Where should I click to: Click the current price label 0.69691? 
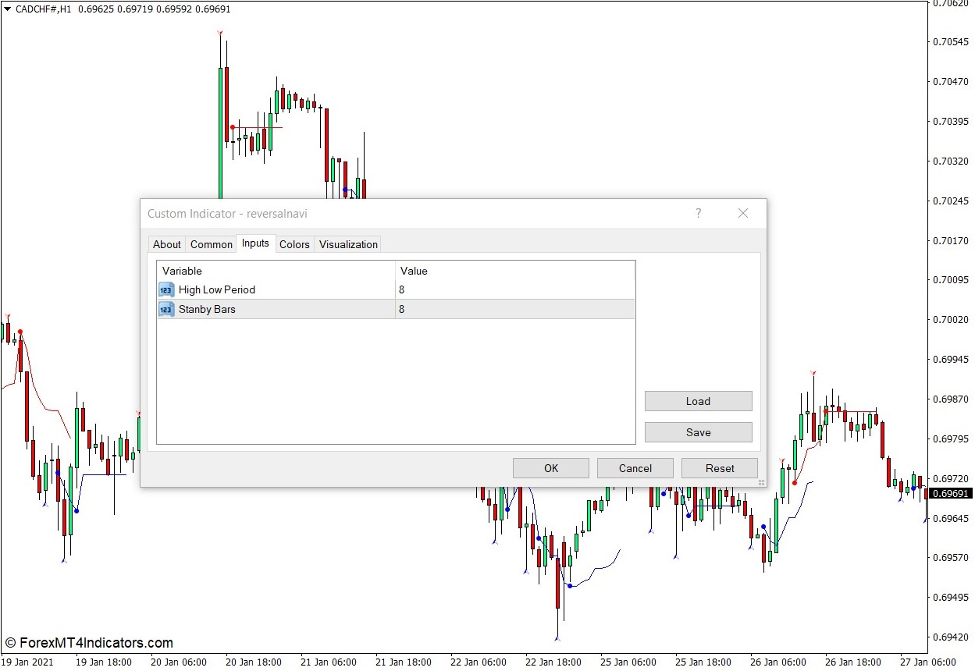click(950, 493)
